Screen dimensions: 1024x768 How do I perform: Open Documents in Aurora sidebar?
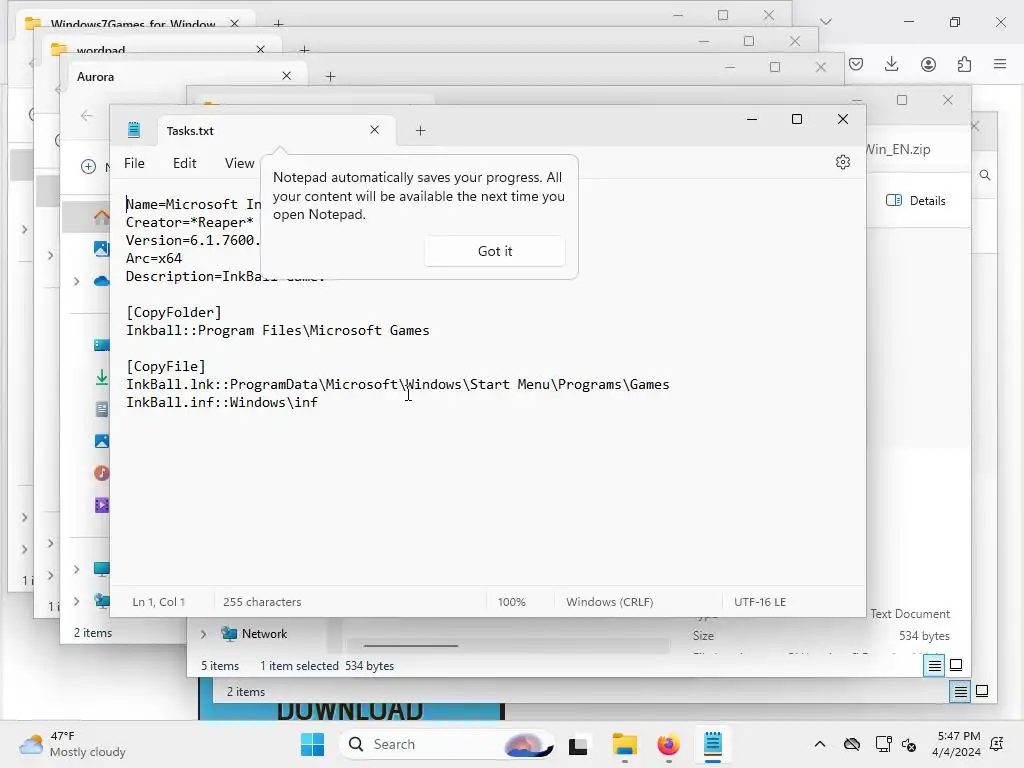(101, 409)
